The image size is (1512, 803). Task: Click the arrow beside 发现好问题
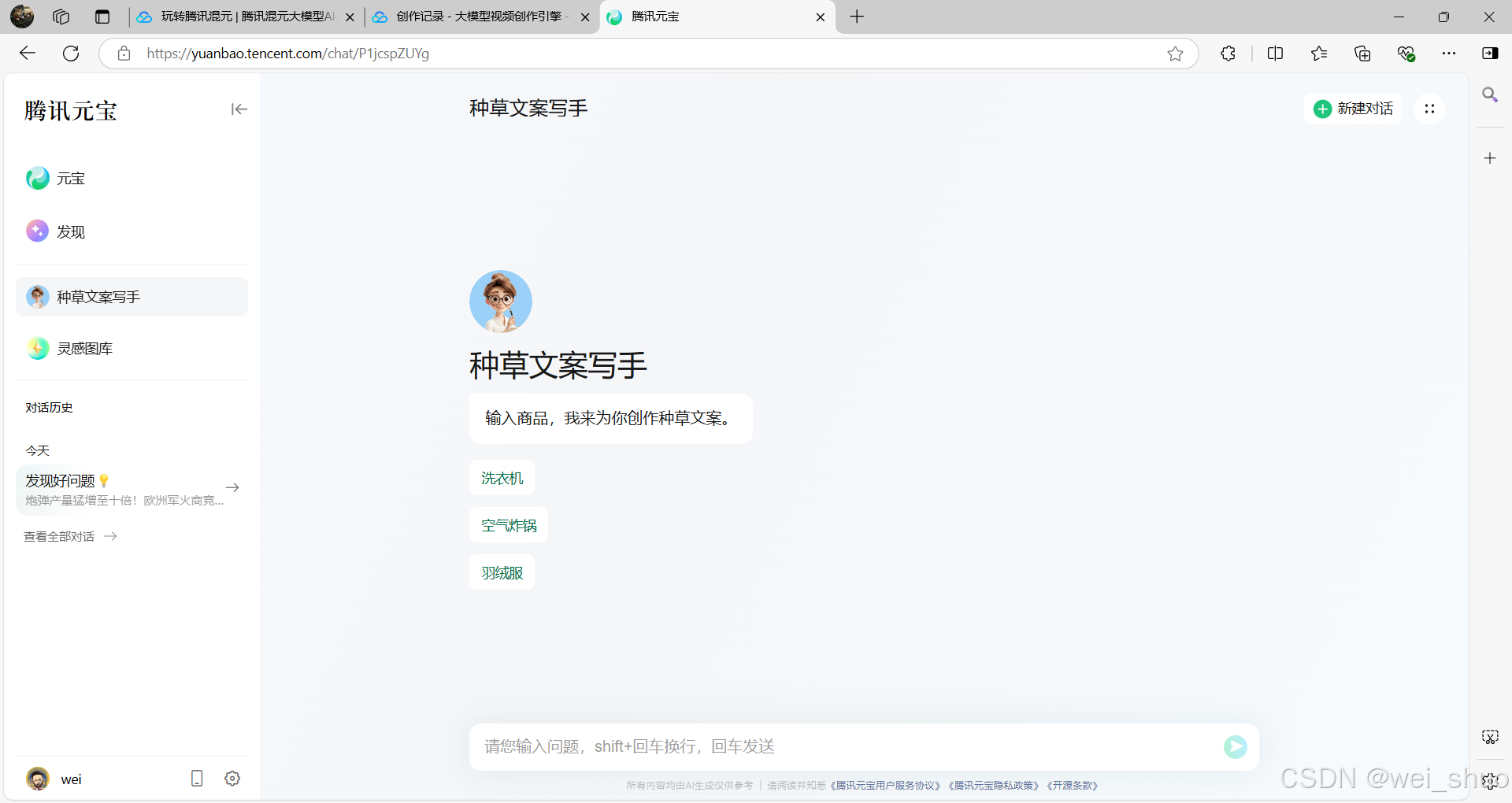click(x=232, y=487)
